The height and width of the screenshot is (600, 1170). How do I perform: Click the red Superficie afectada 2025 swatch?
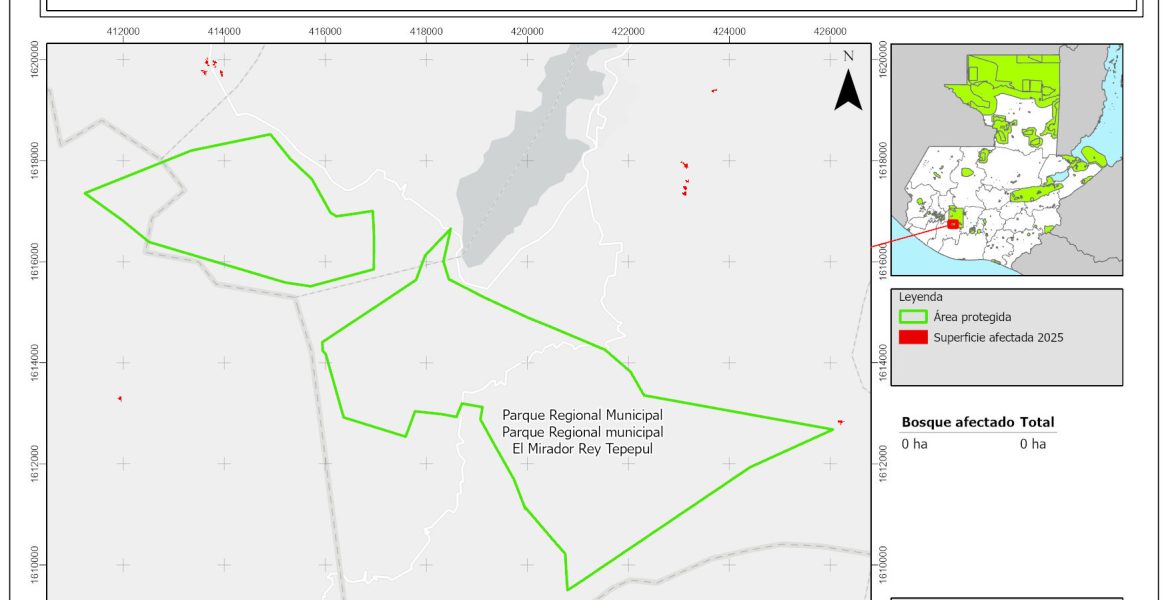tap(913, 338)
